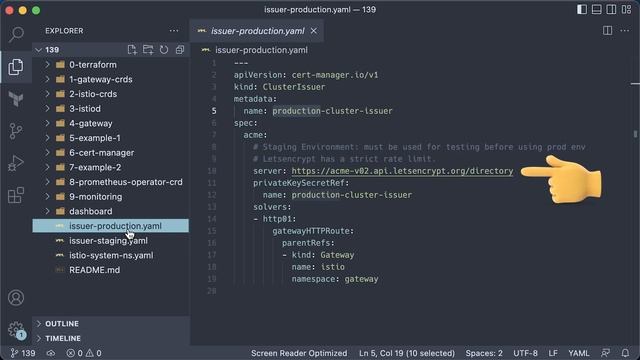
Task: Select the issuer-production.yaml editor tab
Action: pyautogui.click(x=257, y=31)
